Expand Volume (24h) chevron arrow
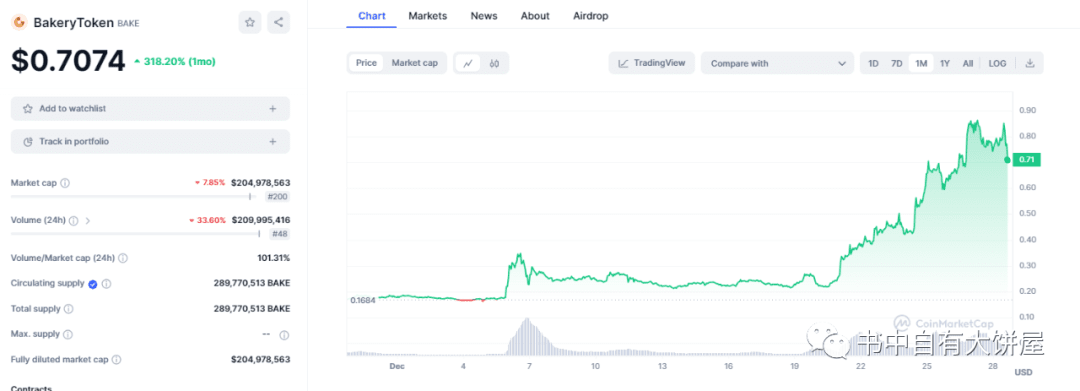The image size is (1080, 391). coord(87,221)
